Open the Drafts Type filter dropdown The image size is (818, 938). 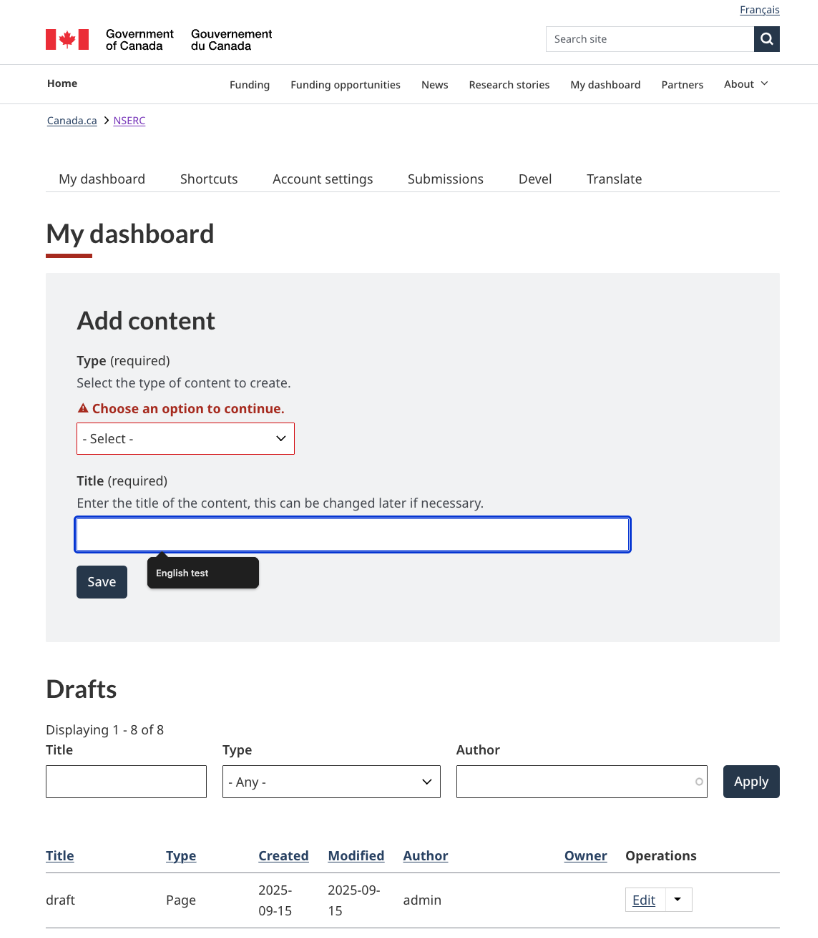tap(331, 782)
